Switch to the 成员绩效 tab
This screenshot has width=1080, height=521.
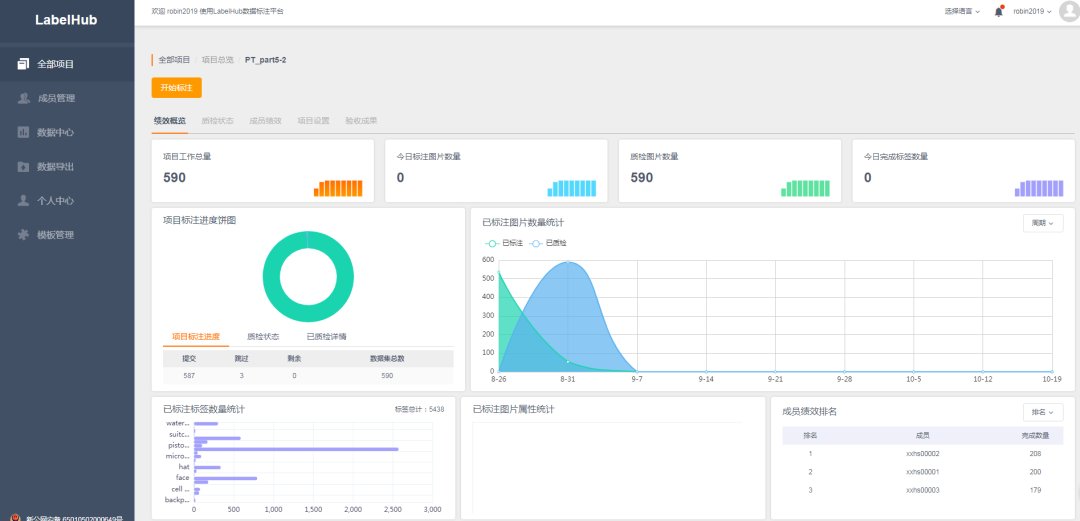click(x=265, y=121)
